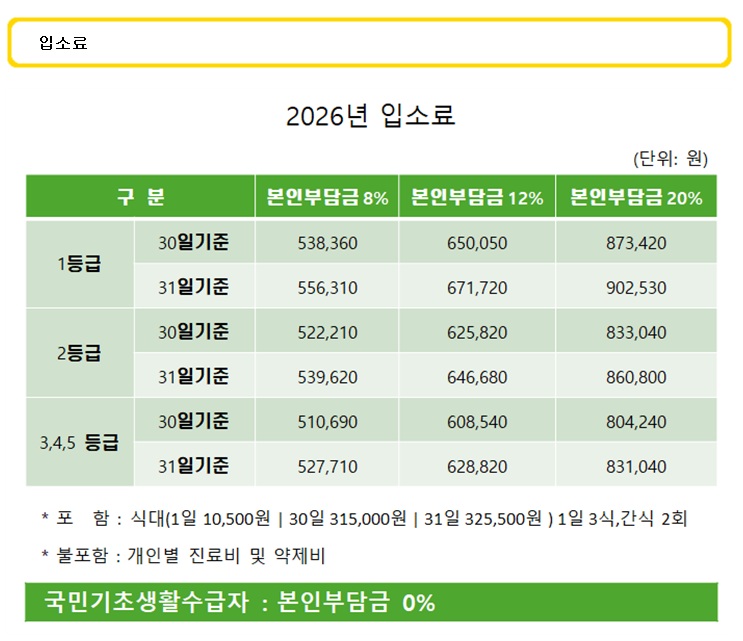The height and width of the screenshot is (641, 743).
Task: Select 31일기준 in the 3,4,5 등급 row
Action: coord(194,466)
